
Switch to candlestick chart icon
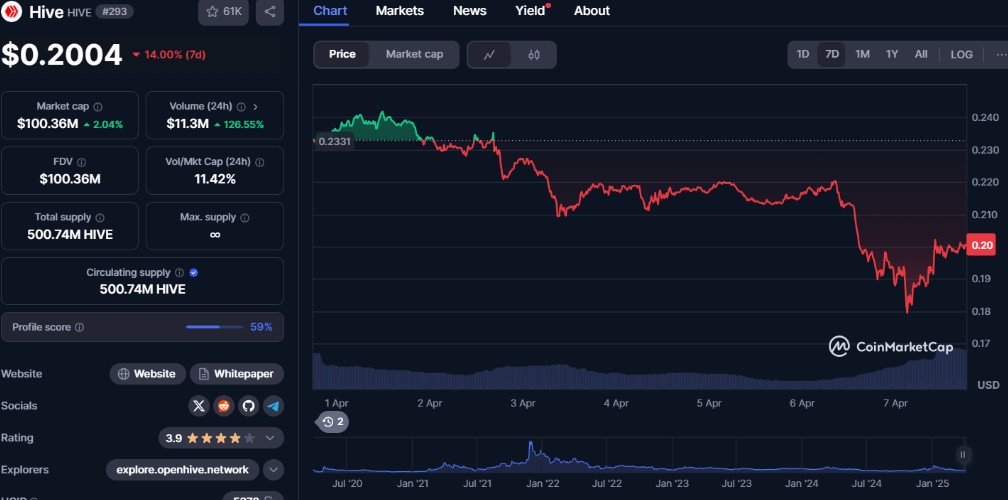pyautogui.click(x=534, y=55)
